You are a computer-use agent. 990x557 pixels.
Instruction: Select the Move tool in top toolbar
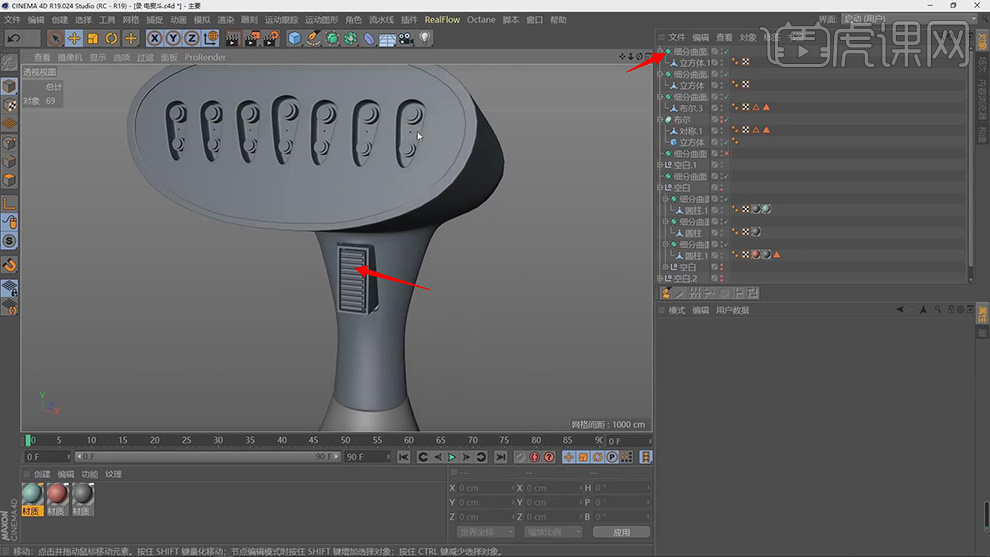click(74, 38)
